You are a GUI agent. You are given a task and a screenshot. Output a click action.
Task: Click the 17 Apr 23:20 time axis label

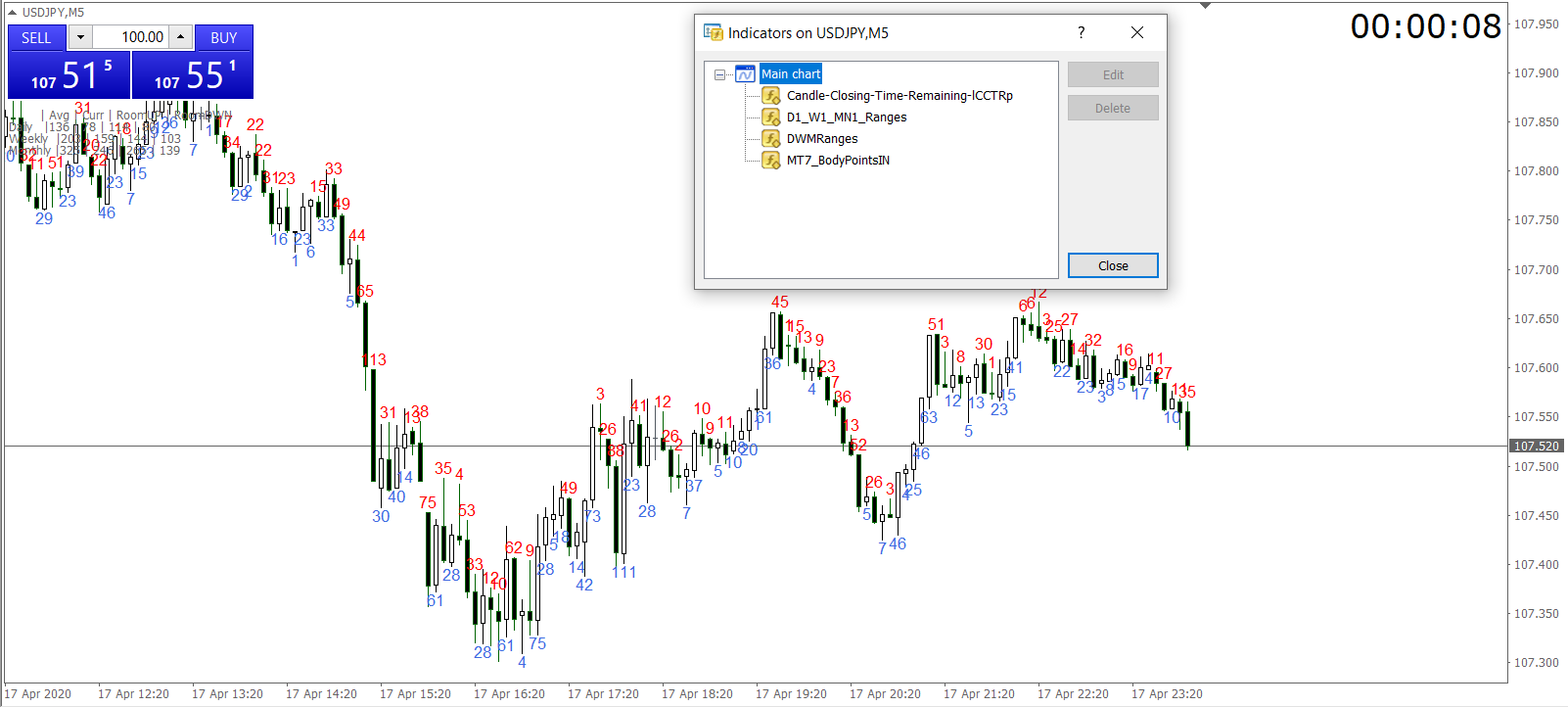(1167, 694)
